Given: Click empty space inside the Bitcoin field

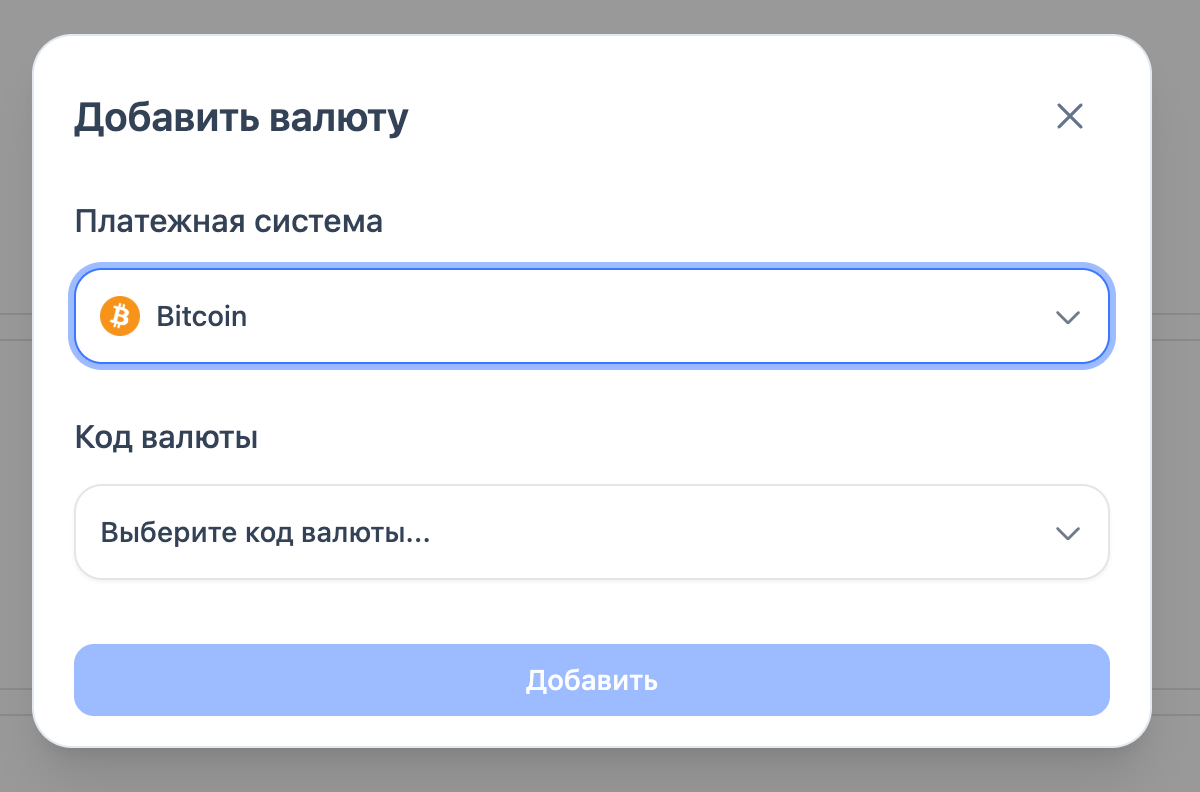Looking at the screenshot, I should pos(650,317).
